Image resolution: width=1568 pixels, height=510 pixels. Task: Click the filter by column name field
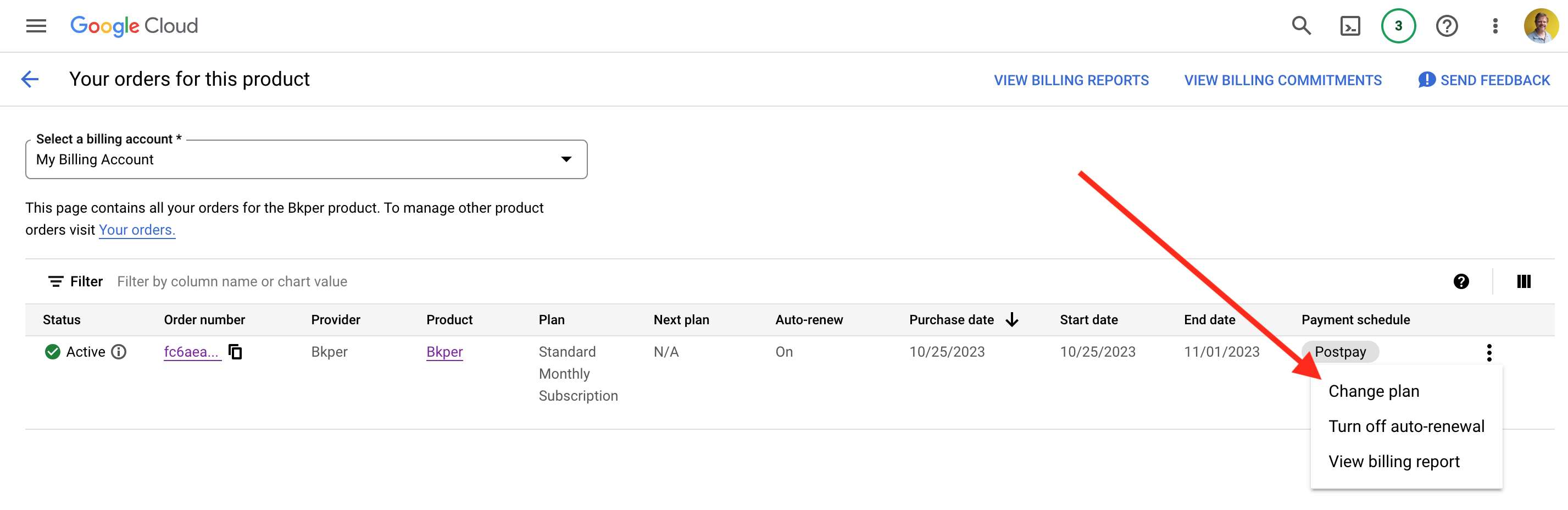[231, 281]
